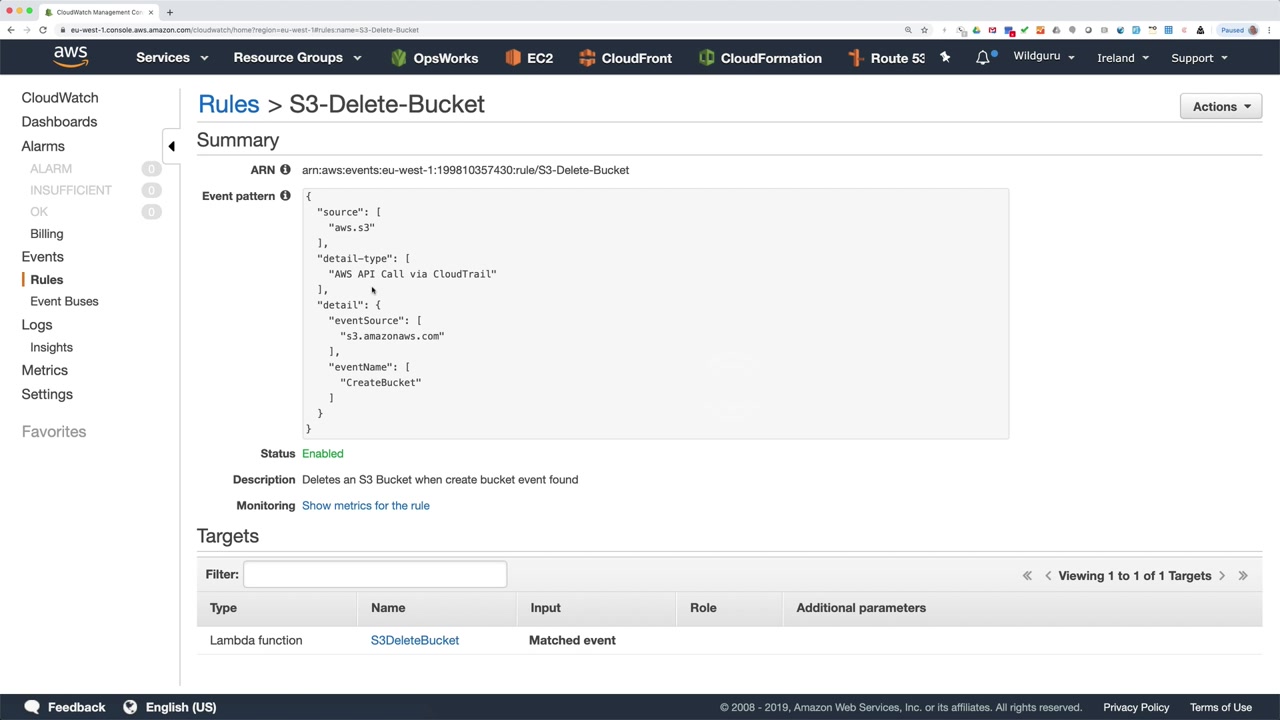Click the info icon beside ARN
The width and height of the screenshot is (1280, 720).
(285, 170)
